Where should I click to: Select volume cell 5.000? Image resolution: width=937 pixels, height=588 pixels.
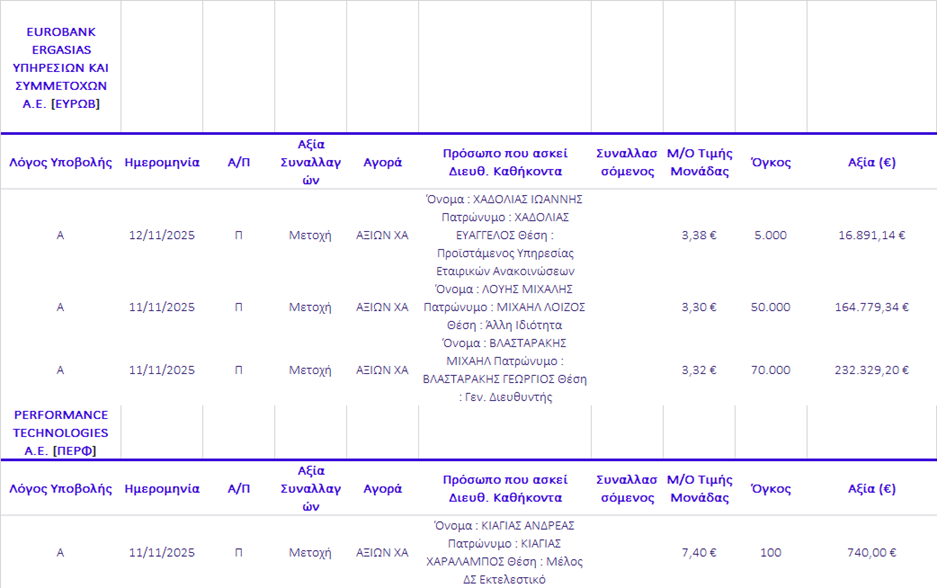[x=771, y=235]
